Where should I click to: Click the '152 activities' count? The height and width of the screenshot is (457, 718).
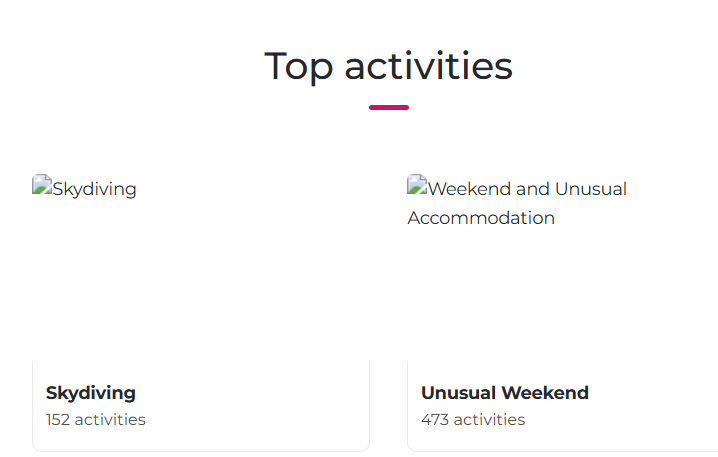pyautogui.click(x=96, y=420)
